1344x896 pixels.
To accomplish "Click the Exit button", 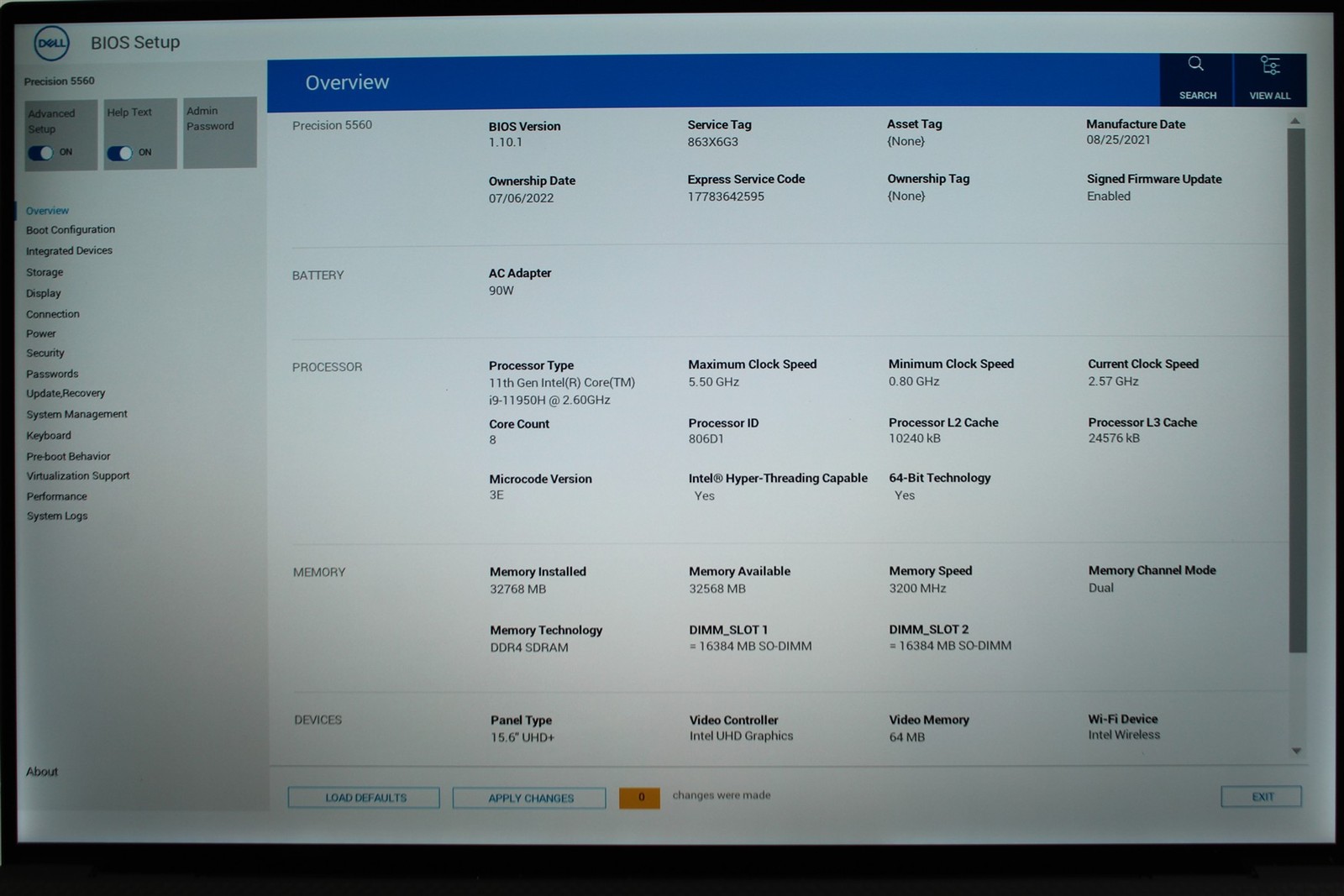I will coord(1262,796).
